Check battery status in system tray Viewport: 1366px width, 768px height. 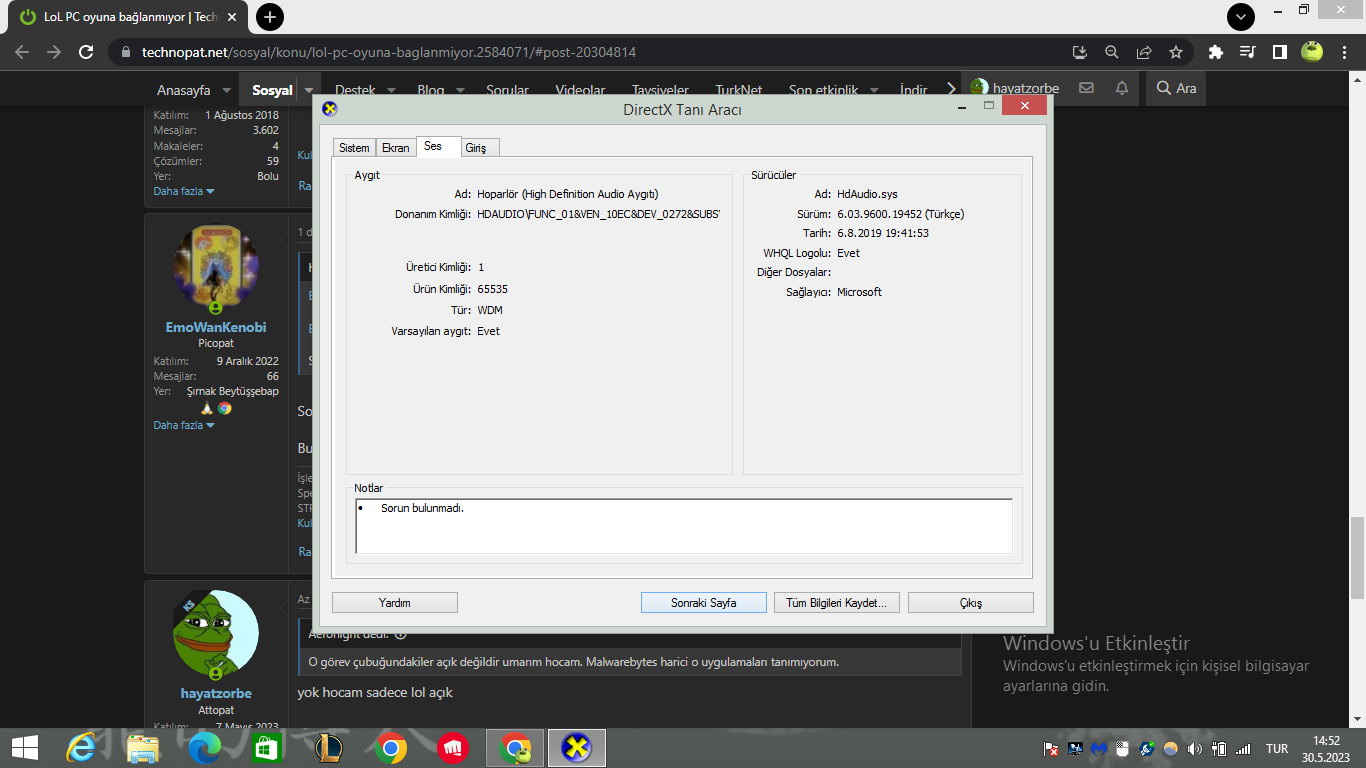[x=1218, y=748]
